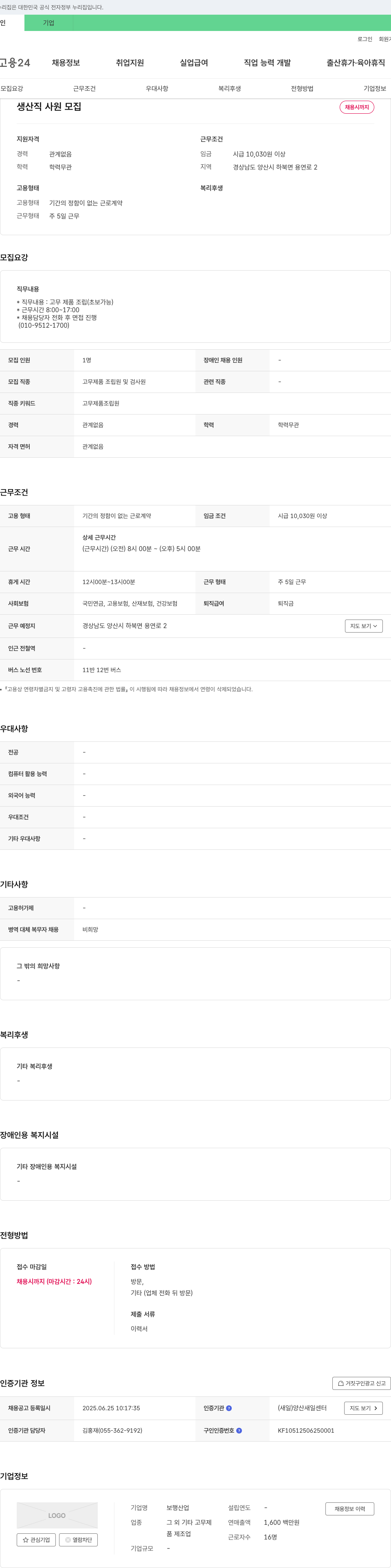Viewport: 391px width, 1568px height.
Task: Report a false ad via 거짓구인광고 신고
Action: pyautogui.click(x=361, y=1383)
